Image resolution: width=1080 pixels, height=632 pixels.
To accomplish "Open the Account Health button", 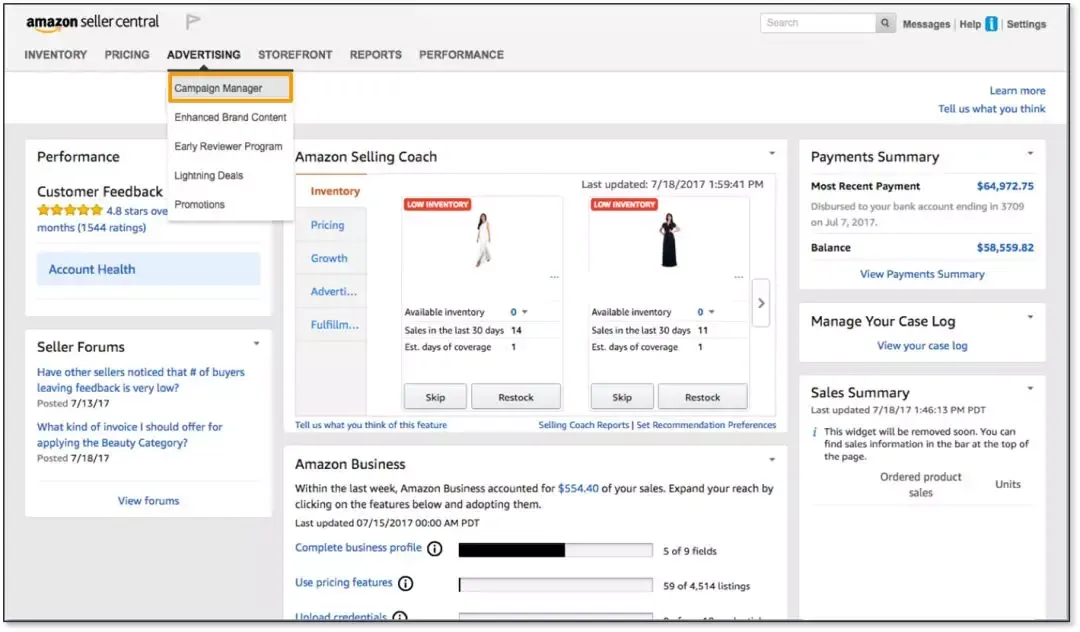I will (149, 269).
